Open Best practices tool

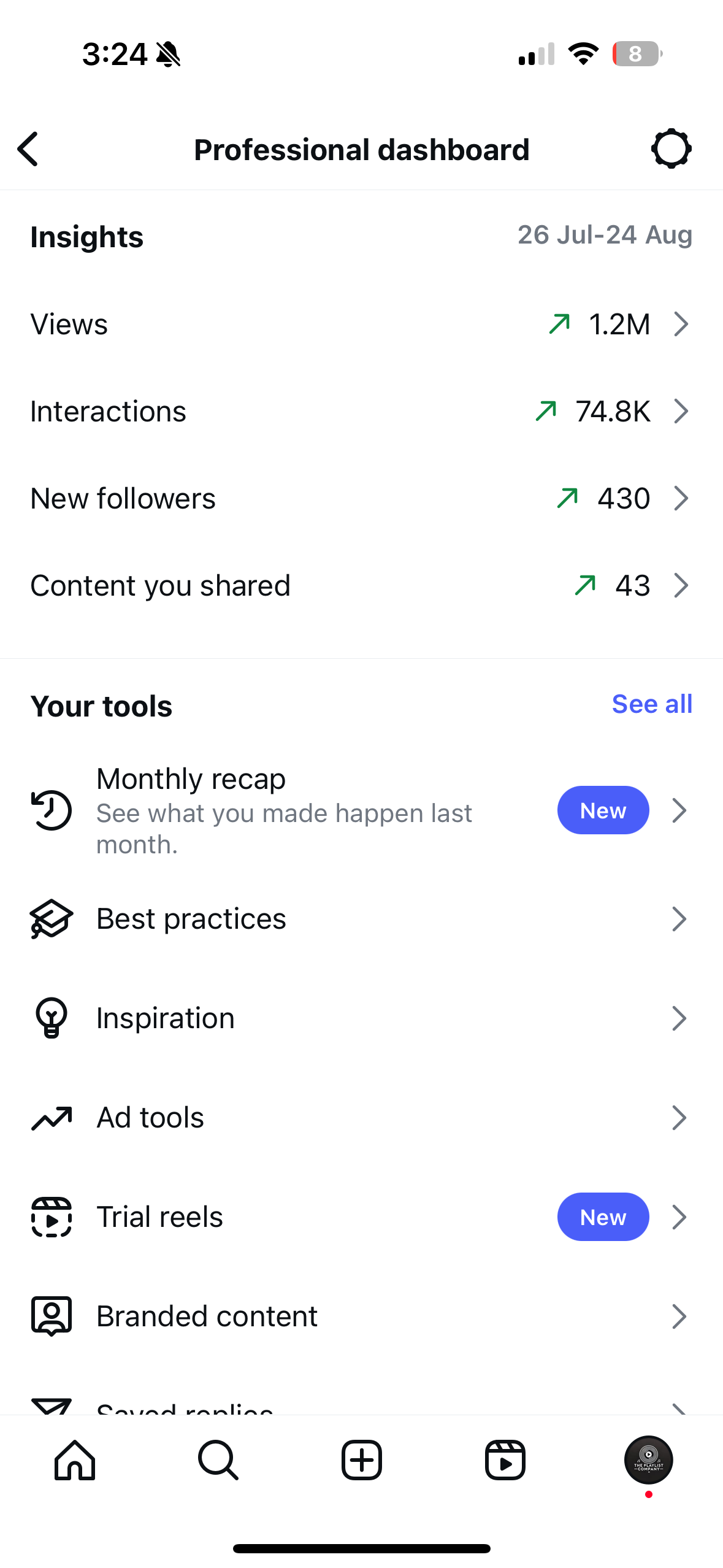(361, 918)
